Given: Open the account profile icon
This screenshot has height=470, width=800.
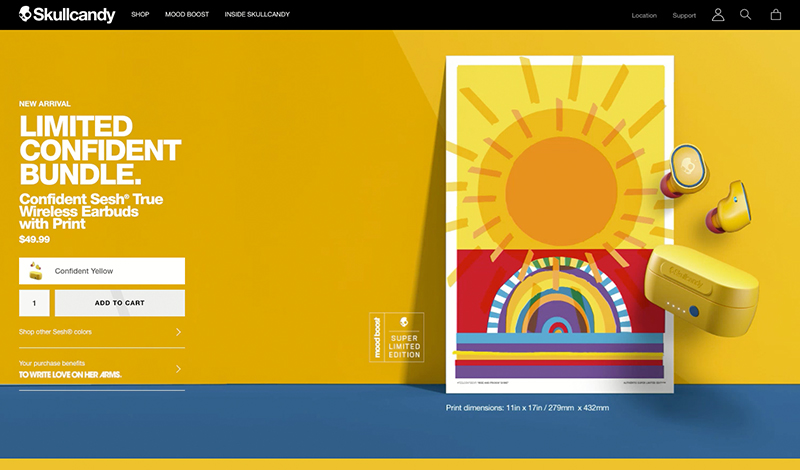Looking at the screenshot, I should point(718,15).
